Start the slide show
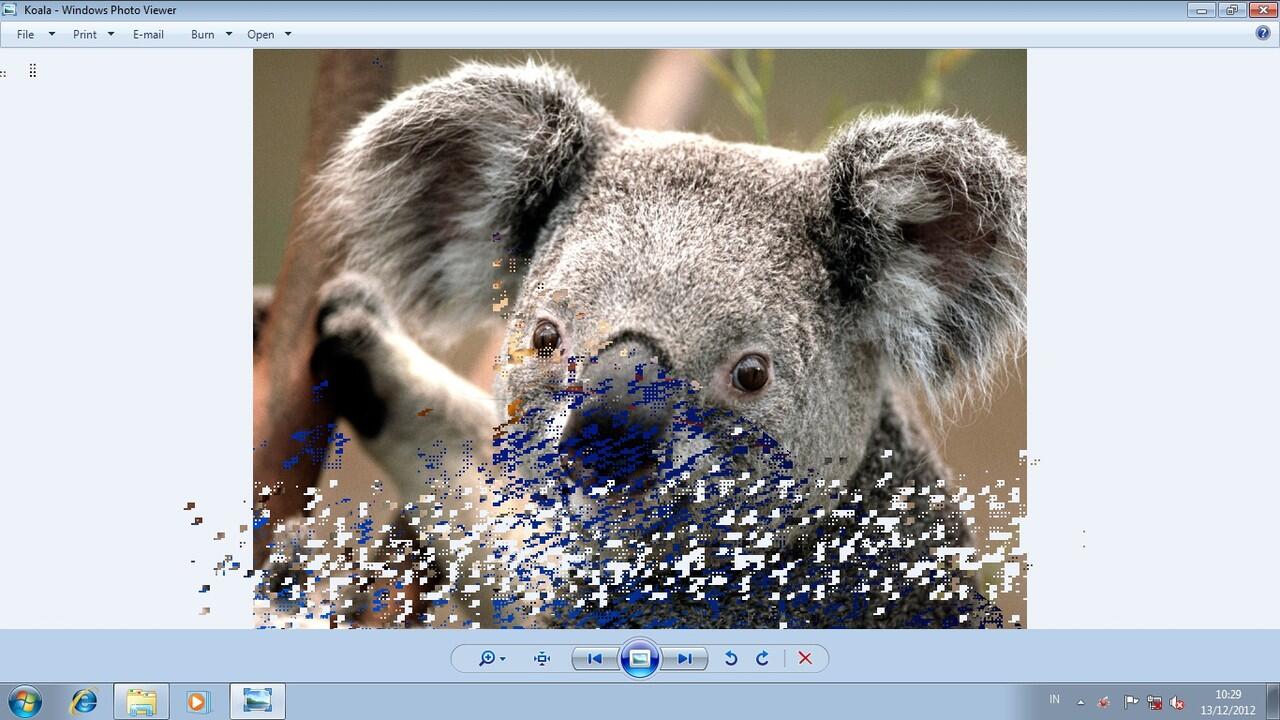 coord(640,658)
